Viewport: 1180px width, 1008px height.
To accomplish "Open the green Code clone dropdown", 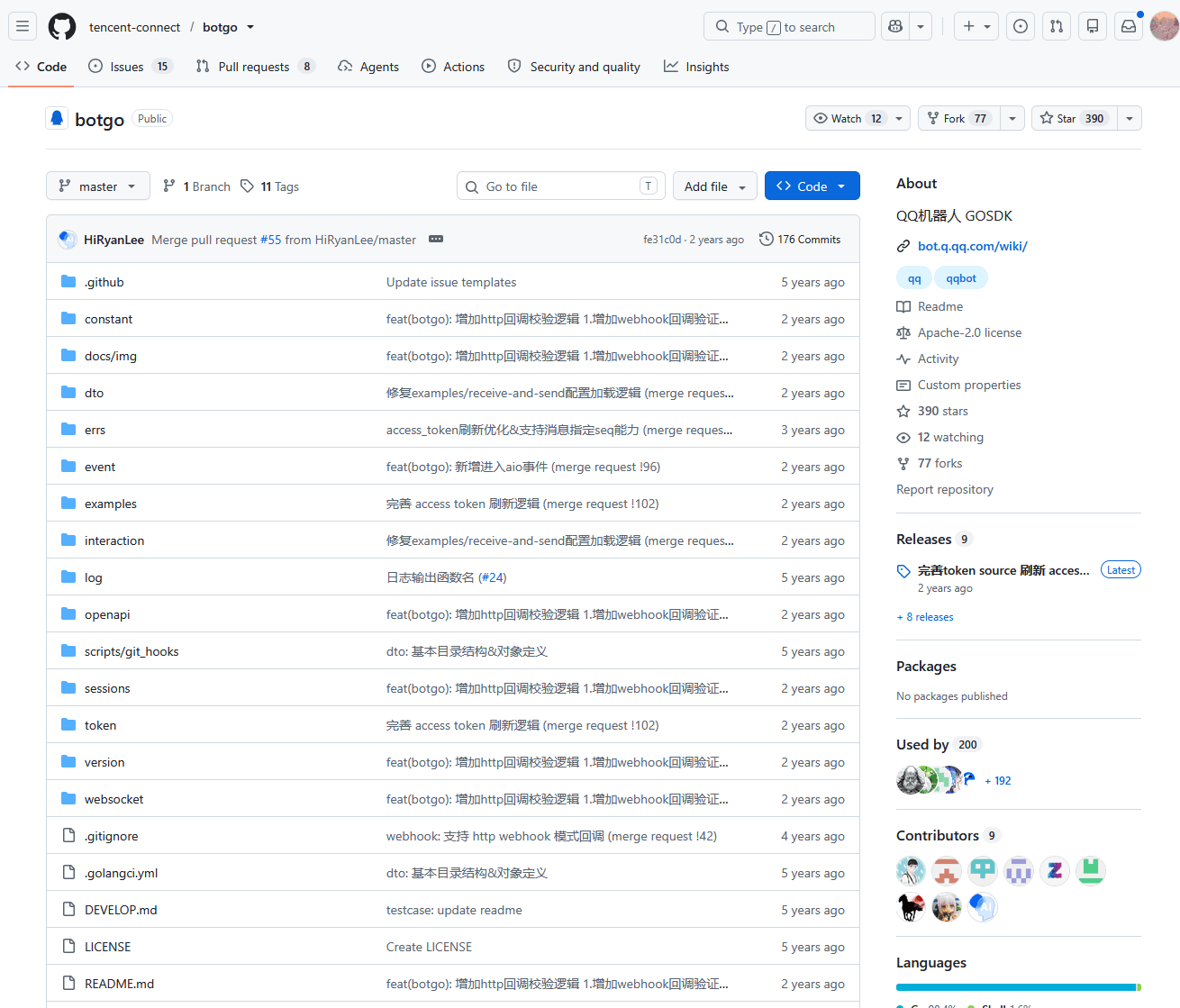I will 812,186.
